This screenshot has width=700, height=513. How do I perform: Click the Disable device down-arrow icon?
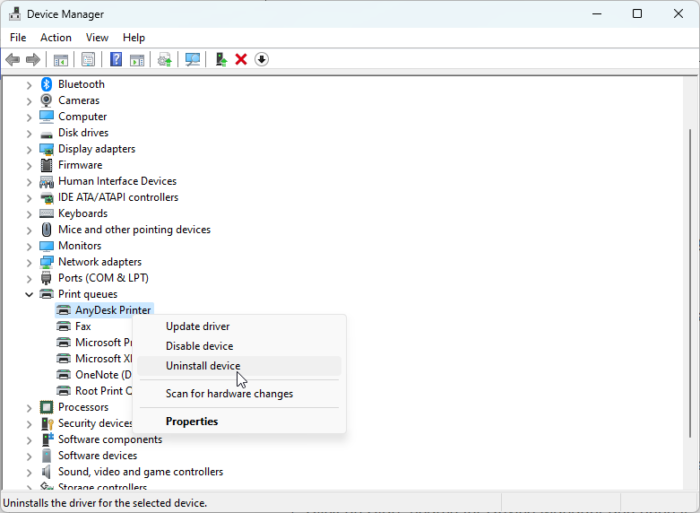tap(262, 59)
